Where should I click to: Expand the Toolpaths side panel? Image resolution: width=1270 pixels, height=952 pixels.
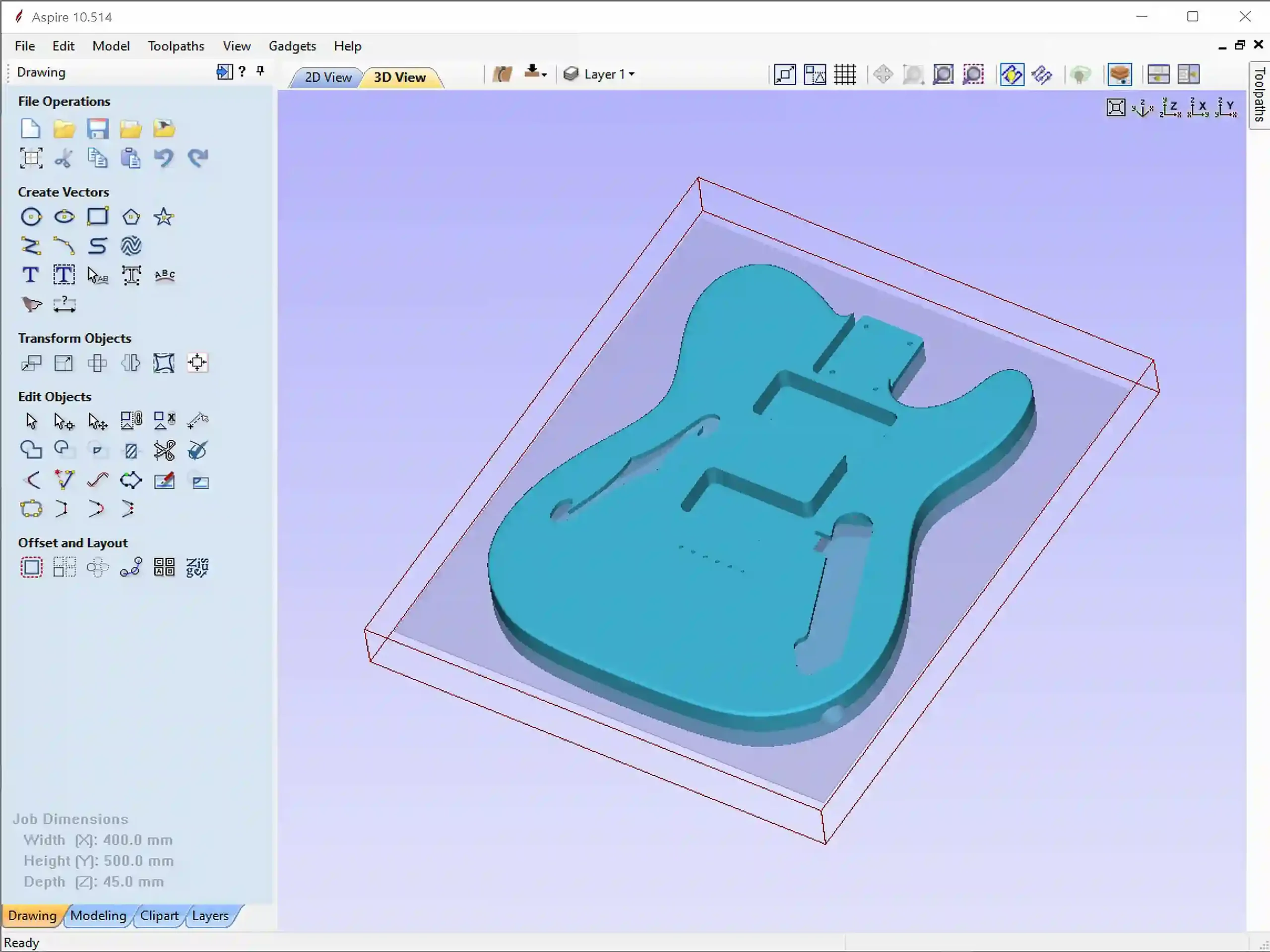click(x=1259, y=95)
